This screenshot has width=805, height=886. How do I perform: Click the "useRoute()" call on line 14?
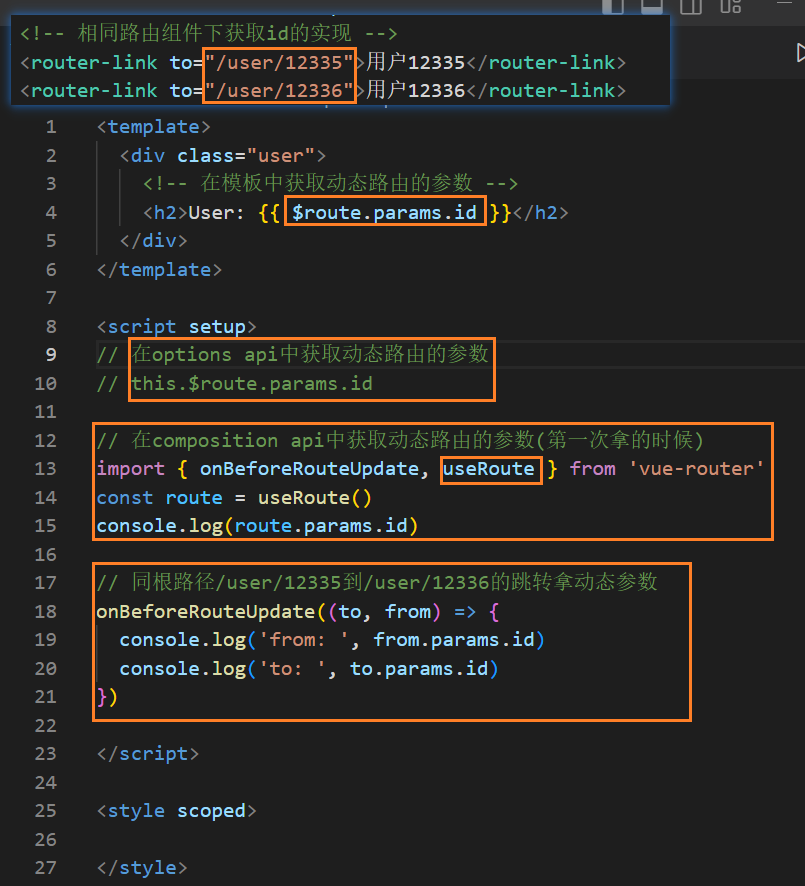click(x=315, y=498)
